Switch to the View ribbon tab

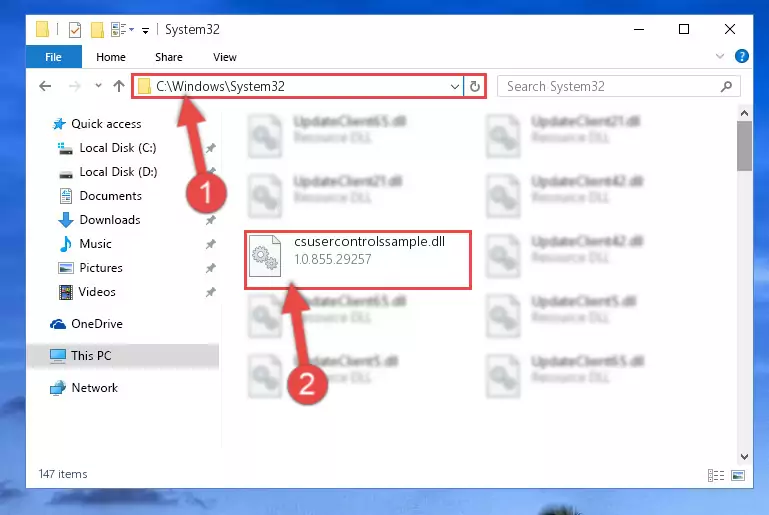(225, 57)
